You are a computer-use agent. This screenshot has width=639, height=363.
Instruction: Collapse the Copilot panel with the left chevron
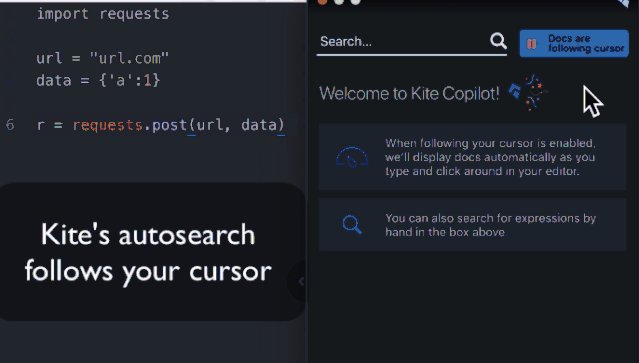(301, 281)
